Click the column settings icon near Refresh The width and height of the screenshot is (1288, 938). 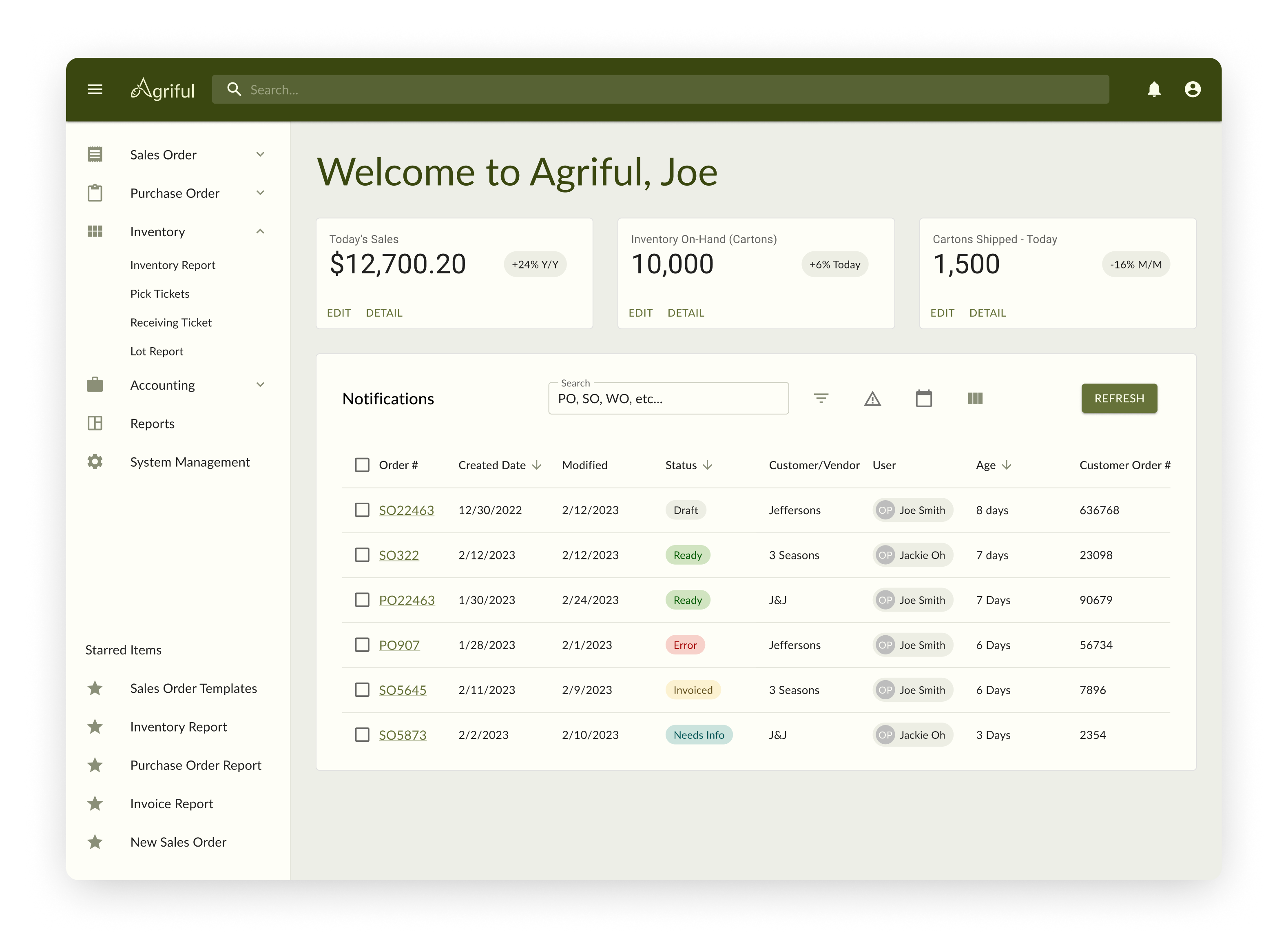click(975, 398)
